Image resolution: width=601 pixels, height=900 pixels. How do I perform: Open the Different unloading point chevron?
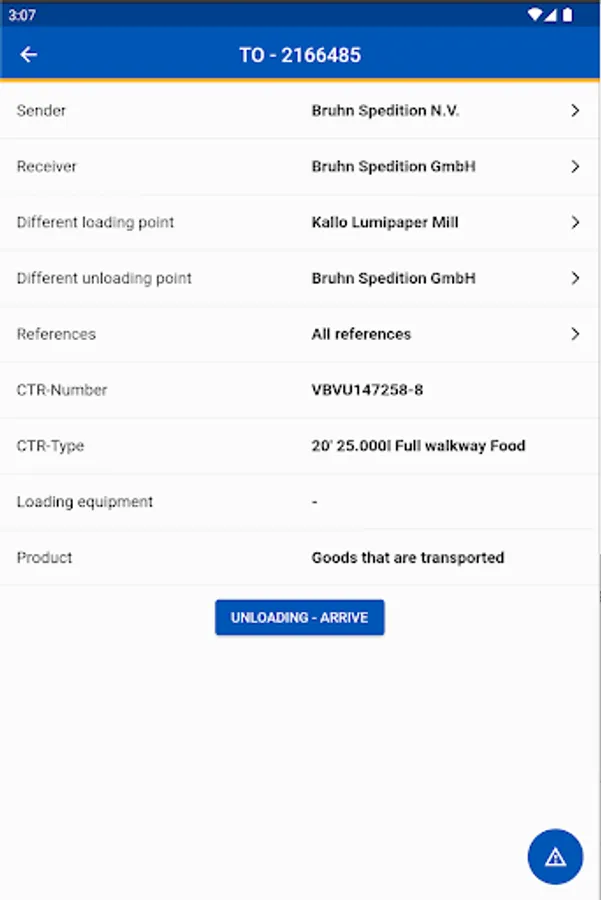(575, 279)
